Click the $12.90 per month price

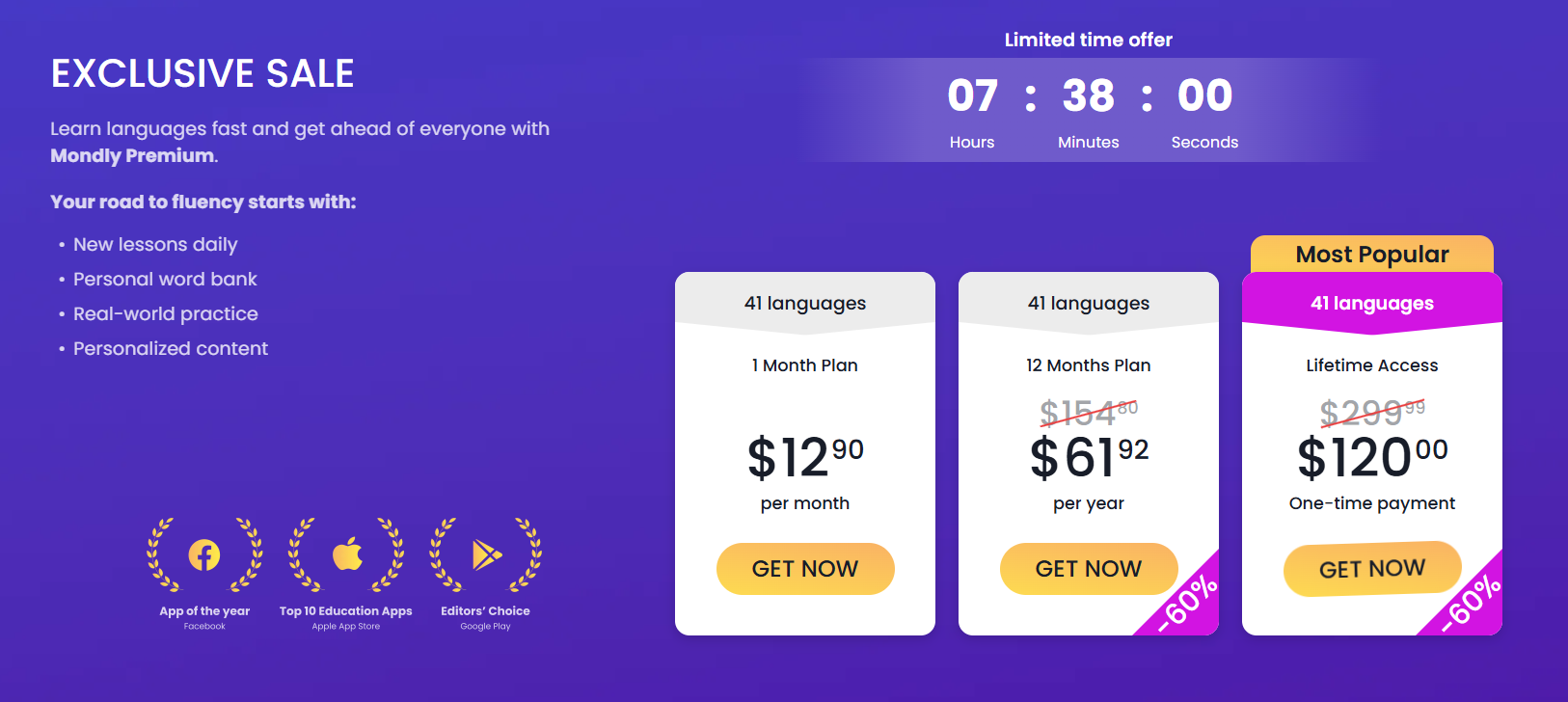point(805,457)
